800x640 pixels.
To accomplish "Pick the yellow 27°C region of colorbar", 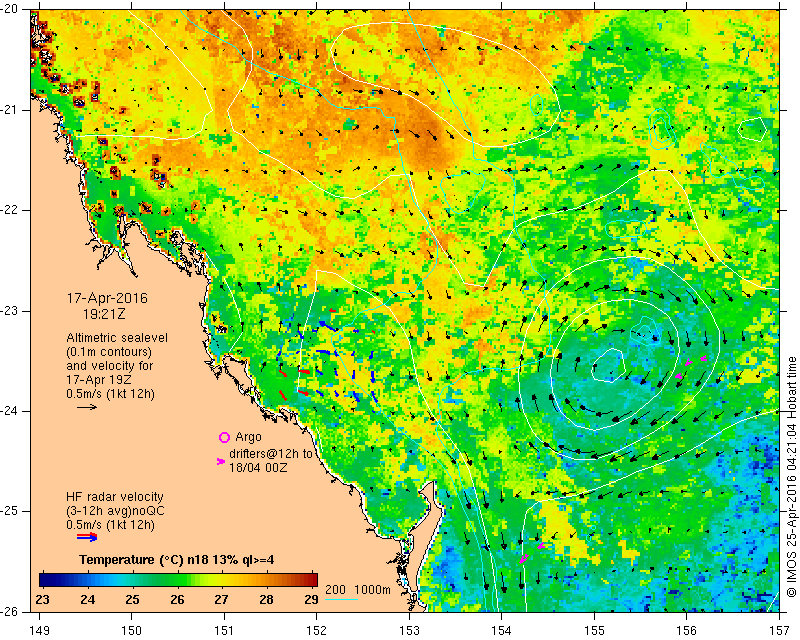I will tap(221, 580).
